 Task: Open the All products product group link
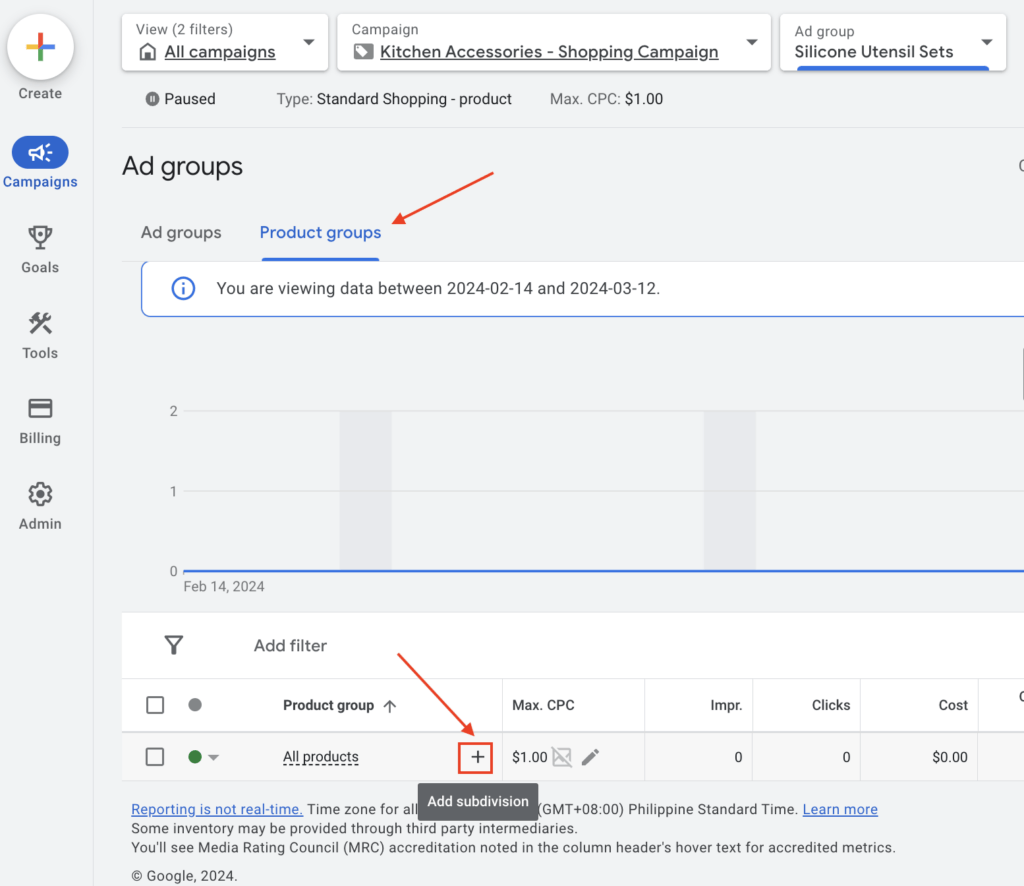click(x=321, y=757)
